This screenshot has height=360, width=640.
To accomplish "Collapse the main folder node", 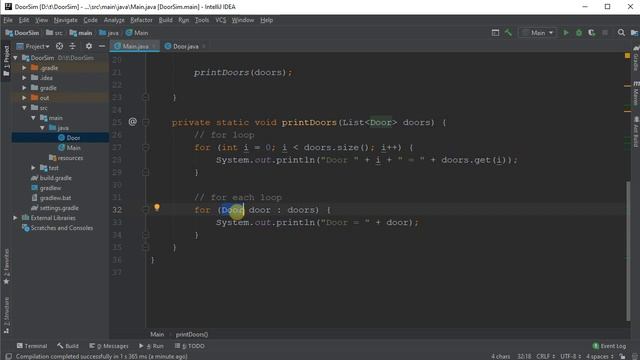I will point(33,118).
